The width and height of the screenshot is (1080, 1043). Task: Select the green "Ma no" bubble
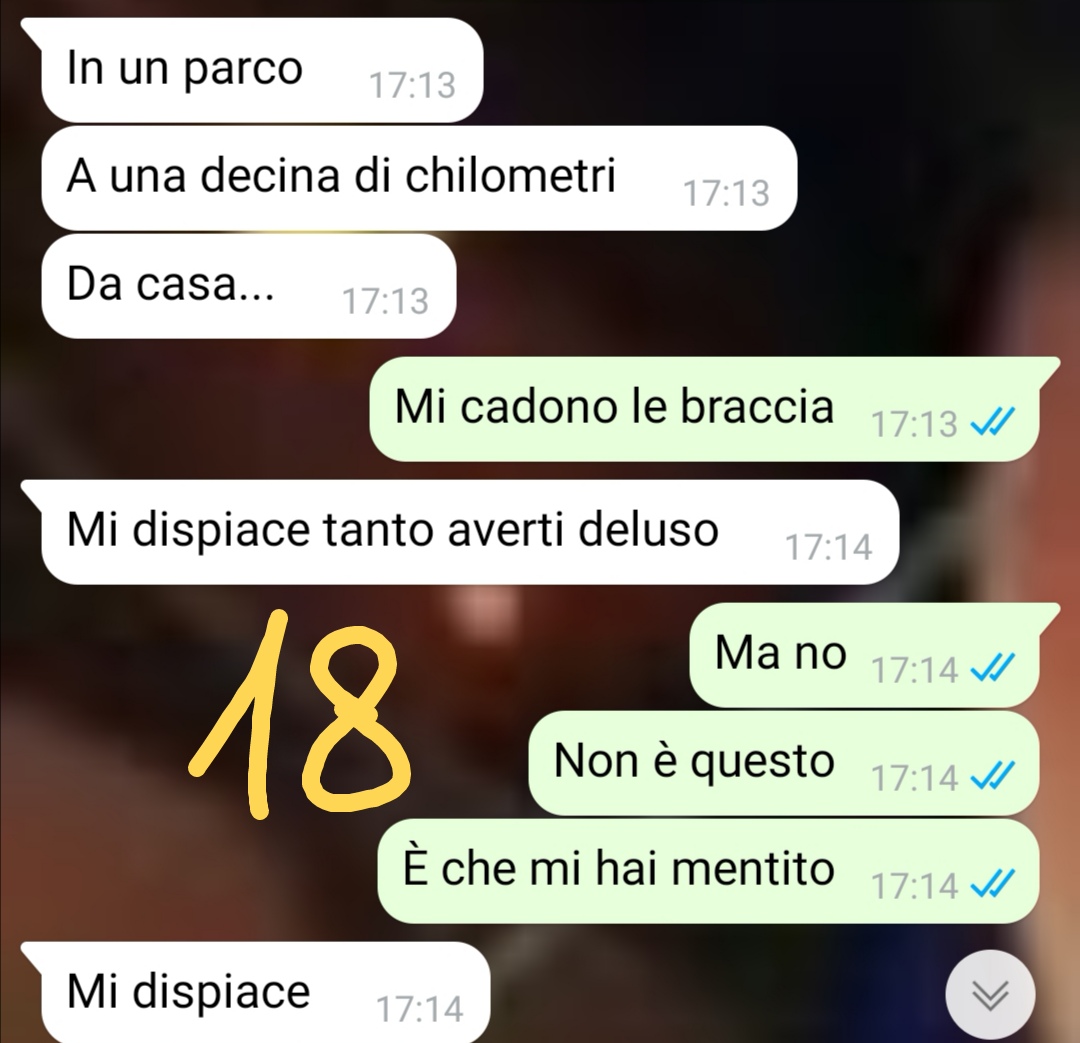click(x=875, y=654)
